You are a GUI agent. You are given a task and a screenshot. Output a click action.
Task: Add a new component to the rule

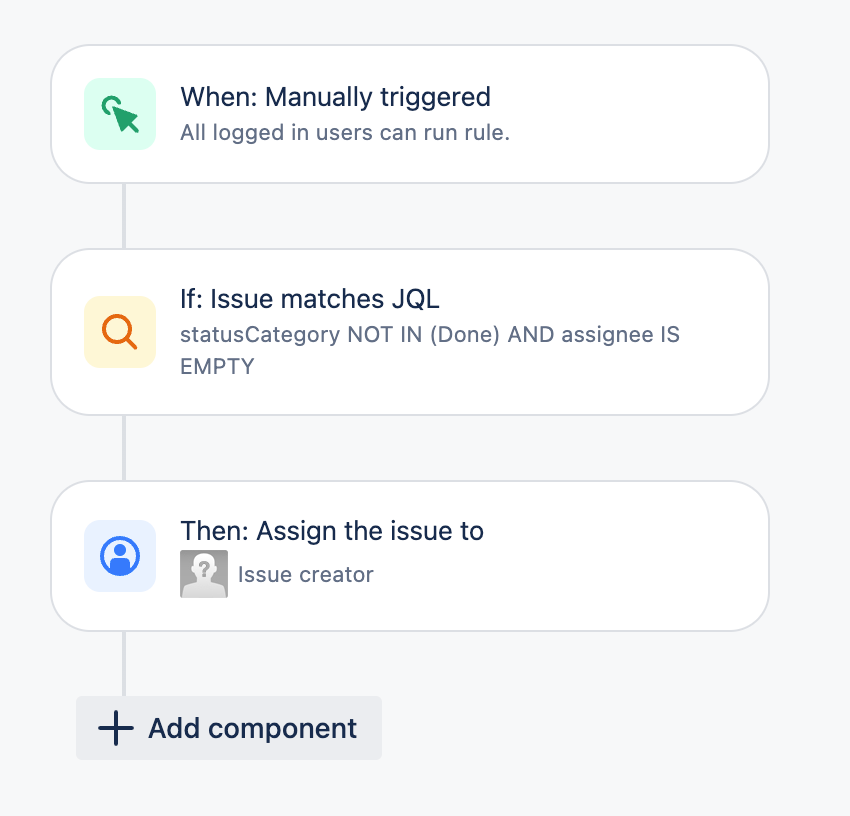point(229,728)
